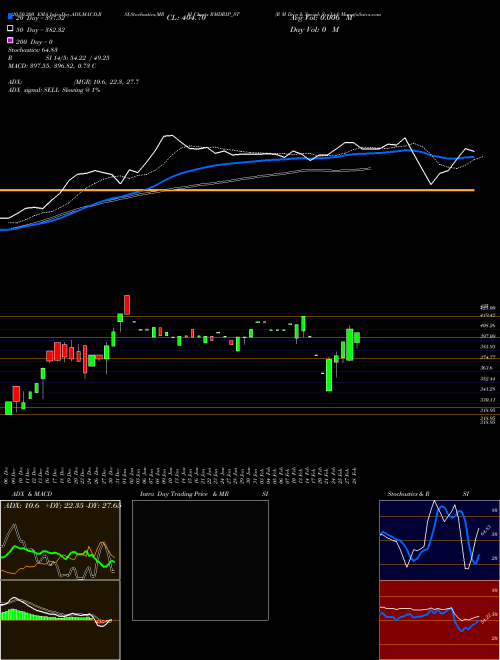Click the ADX 10.6 +DY -DY readout

[x=62, y=506]
